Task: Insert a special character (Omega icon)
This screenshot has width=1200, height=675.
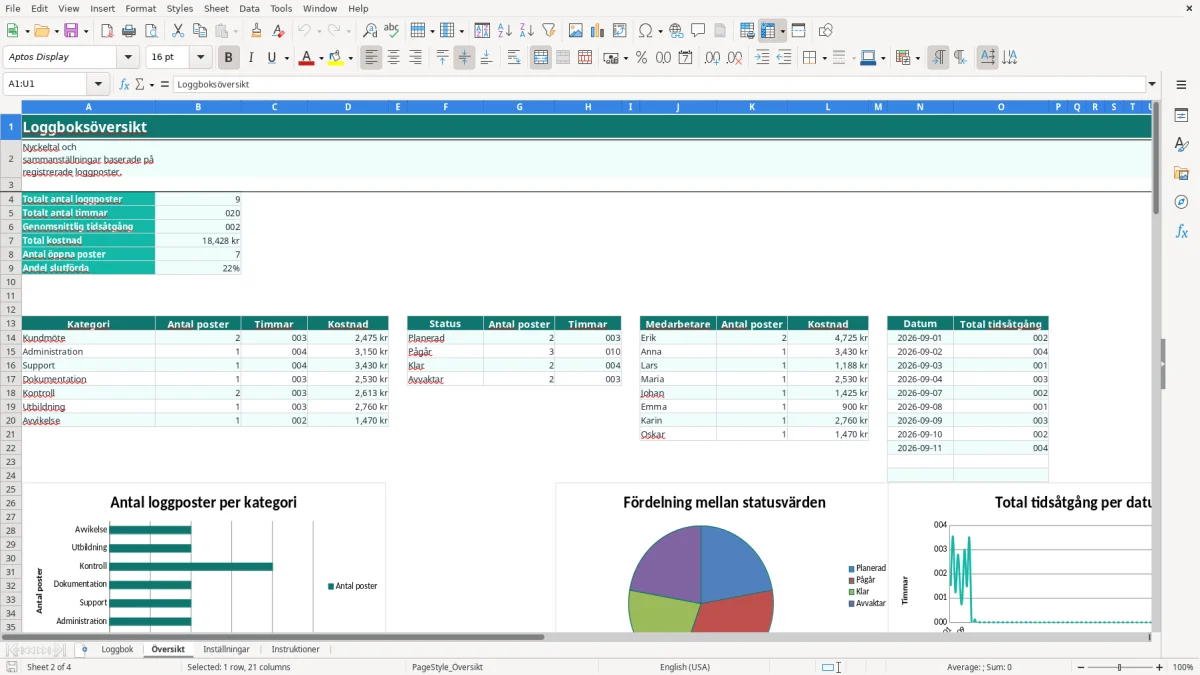Action: (x=645, y=31)
